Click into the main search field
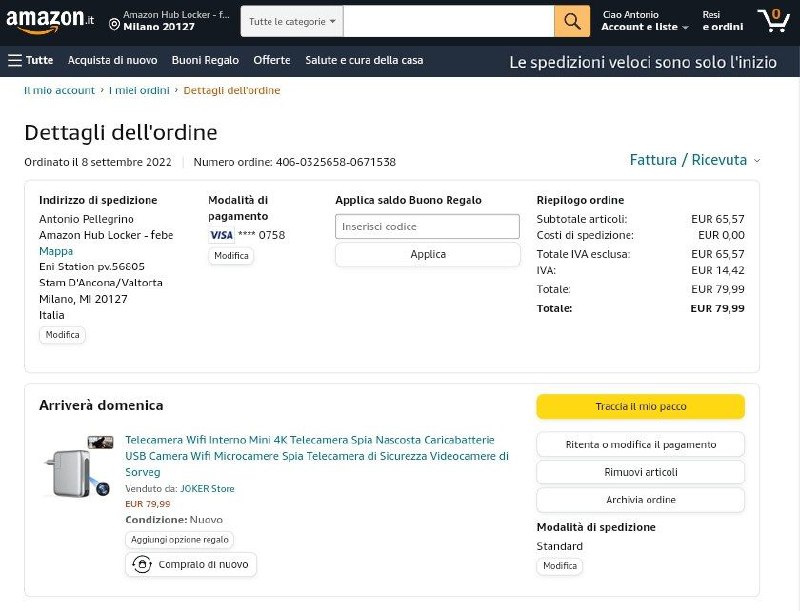 coord(448,21)
